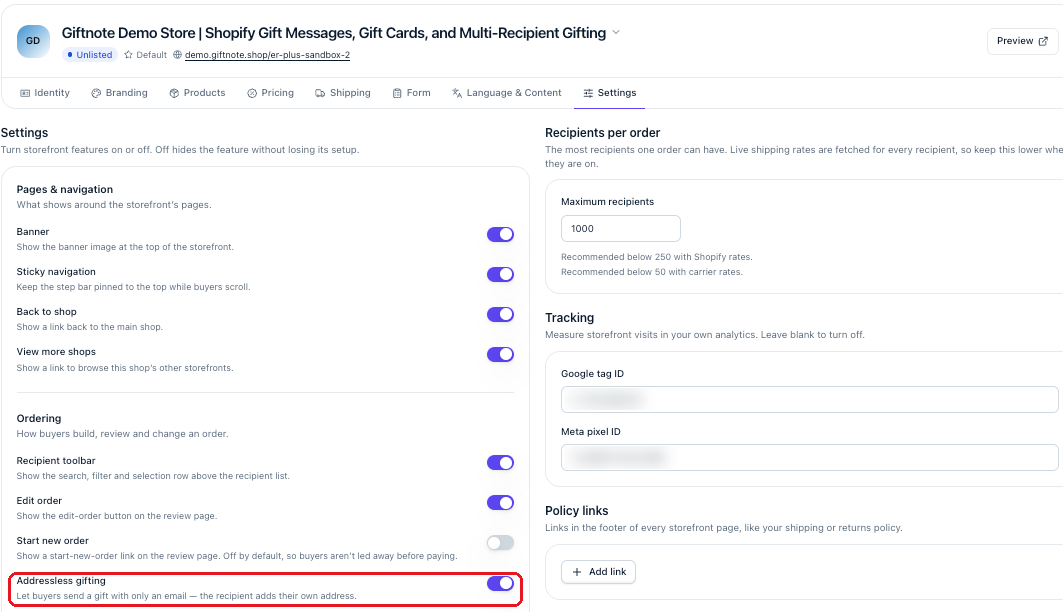The image size is (1063, 612).
Task: Switch to the Branding tab
Action: (x=119, y=93)
